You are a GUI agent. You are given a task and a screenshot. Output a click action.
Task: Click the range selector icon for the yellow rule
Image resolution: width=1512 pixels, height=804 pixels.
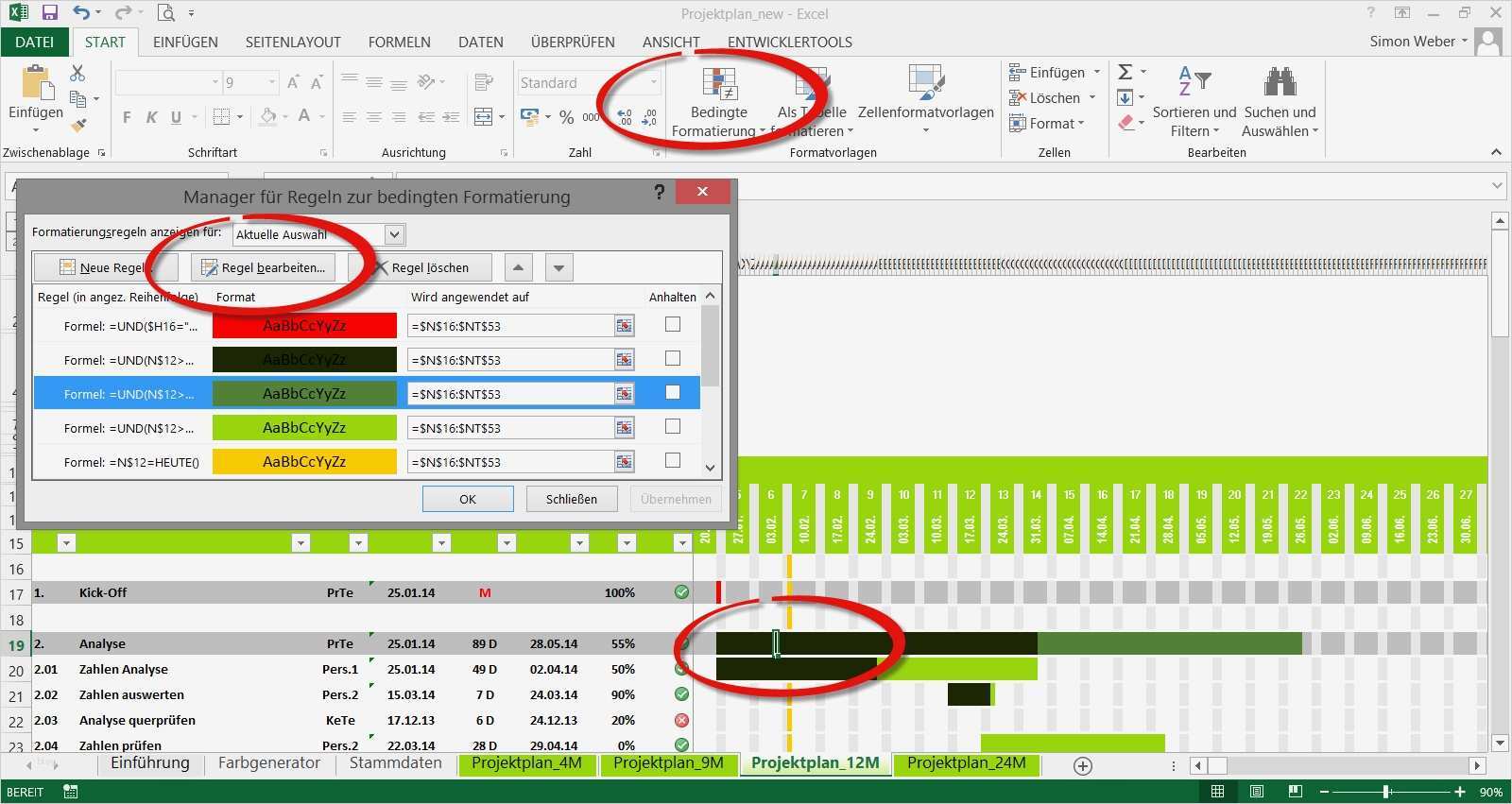tap(624, 462)
